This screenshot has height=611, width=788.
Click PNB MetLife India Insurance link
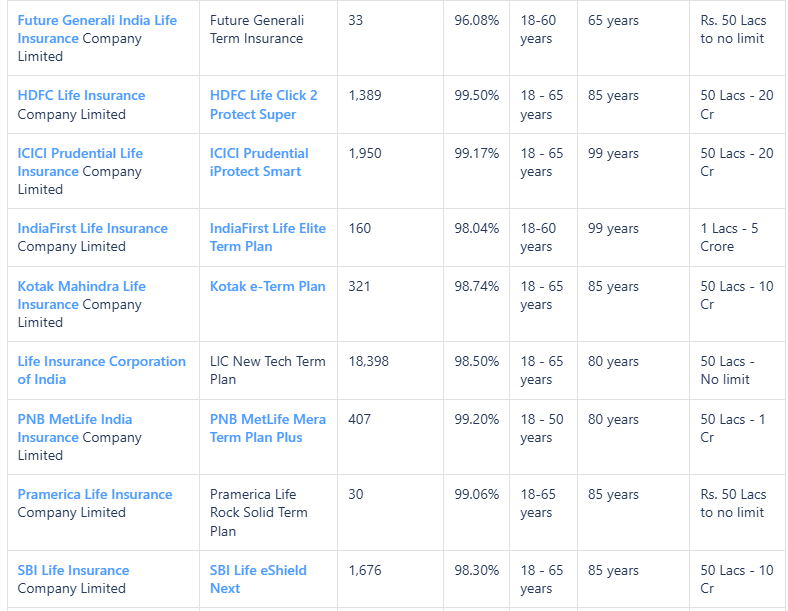pos(75,420)
